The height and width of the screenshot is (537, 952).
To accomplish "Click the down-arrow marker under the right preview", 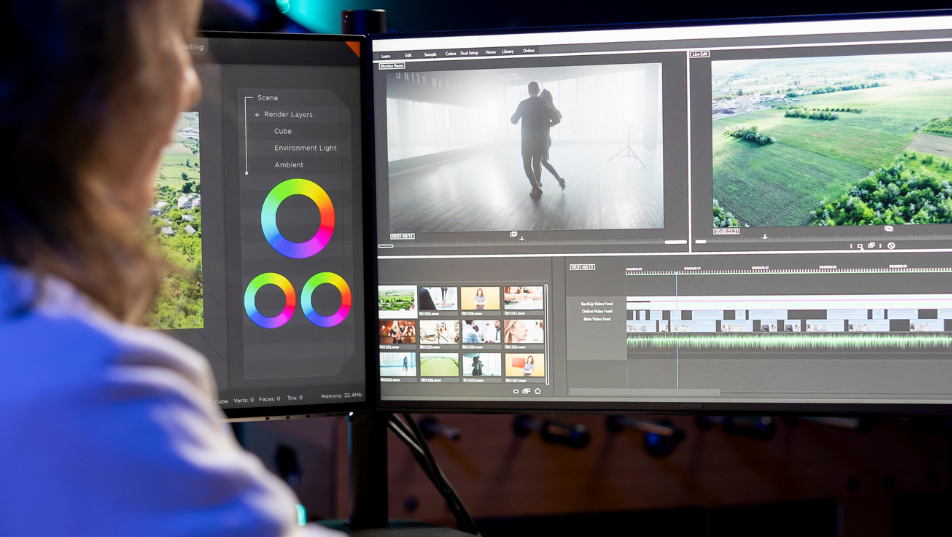I will tap(765, 236).
